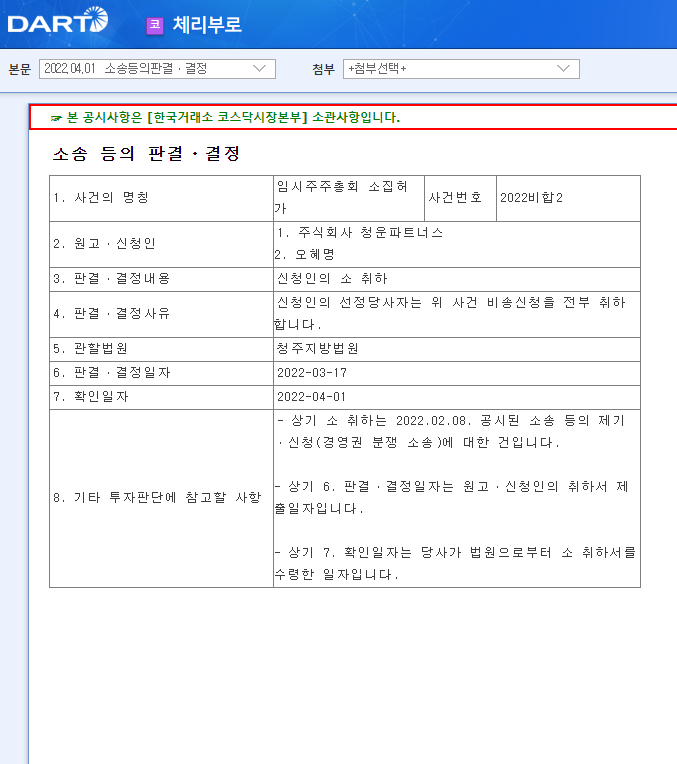Click the date 2022-04-01
The width and height of the screenshot is (677, 764).
point(311,397)
